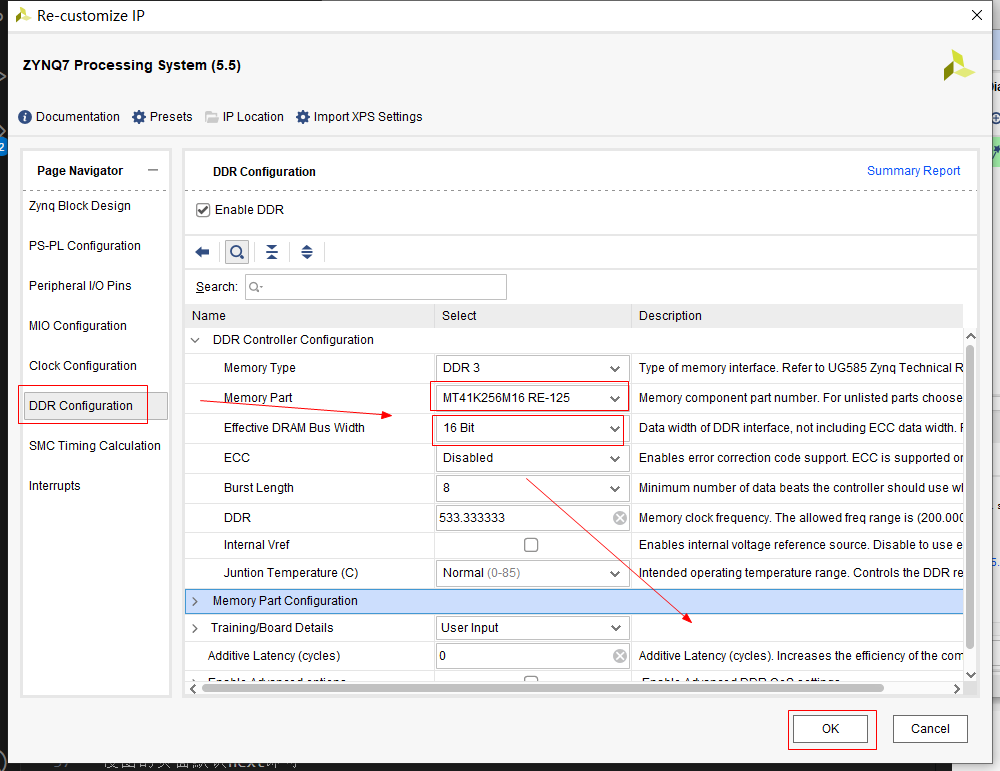Select the Burst Length row label
The width and height of the screenshot is (1000, 771).
click(x=258, y=488)
